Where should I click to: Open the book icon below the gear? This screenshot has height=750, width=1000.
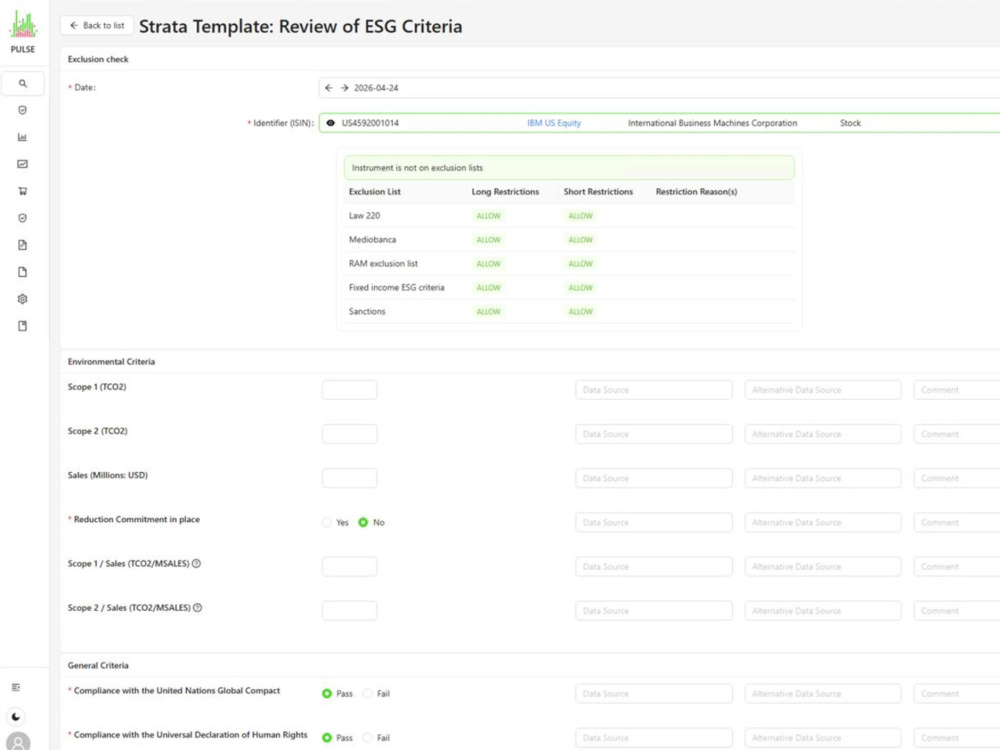[x=23, y=326]
